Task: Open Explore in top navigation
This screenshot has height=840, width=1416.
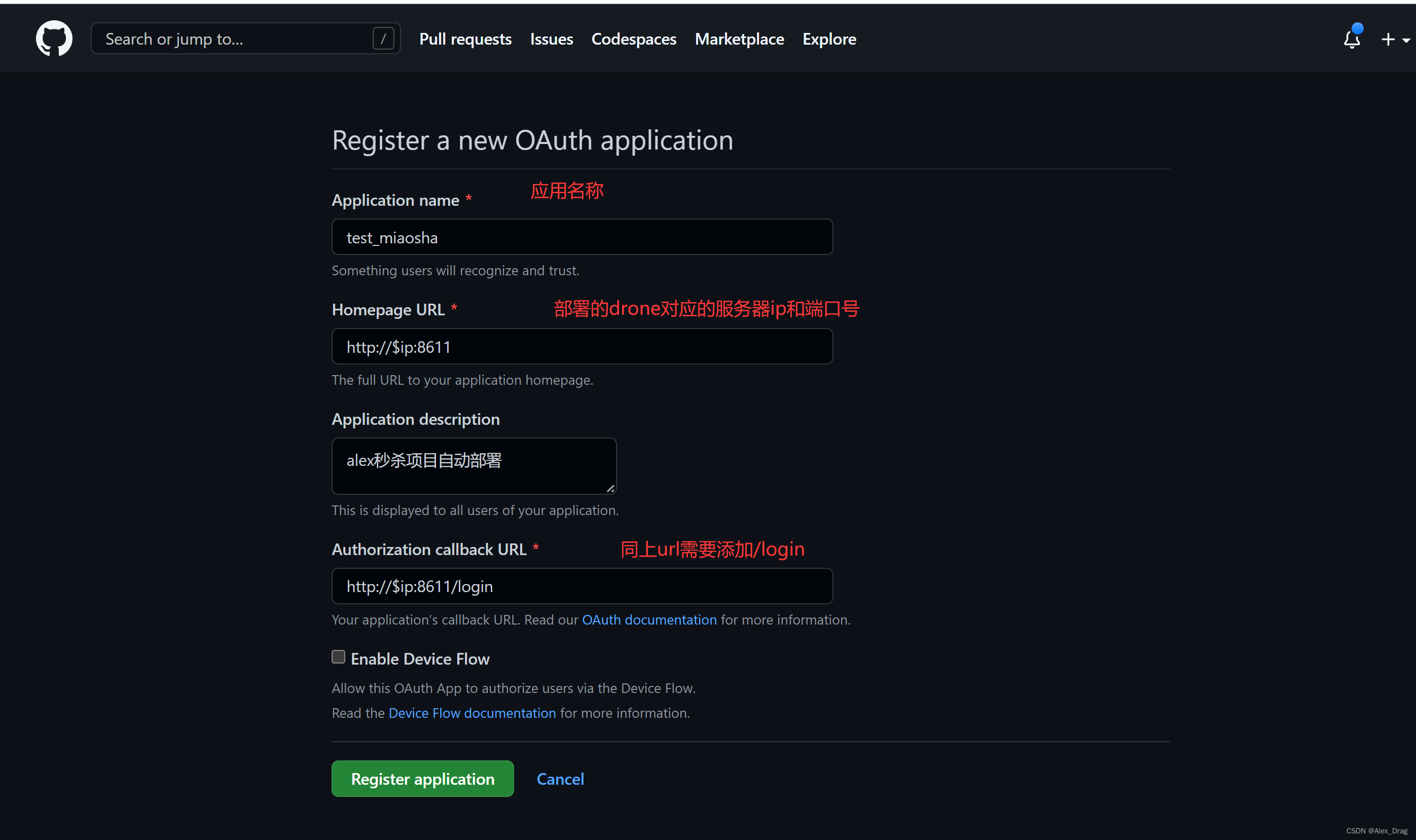Action: (829, 39)
